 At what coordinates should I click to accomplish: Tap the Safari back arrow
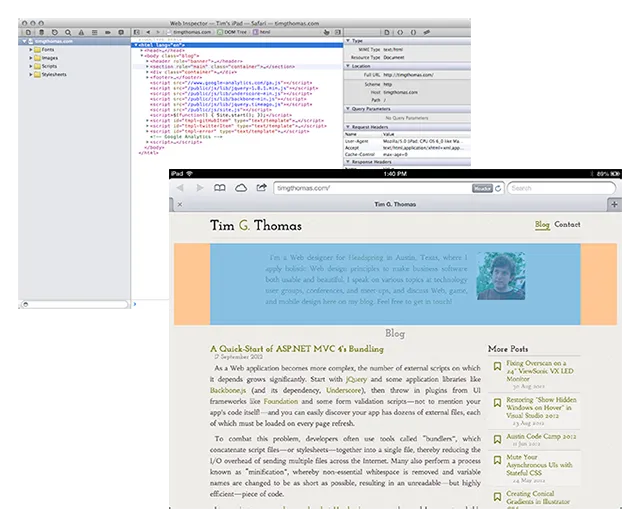[x=182, y=188]
